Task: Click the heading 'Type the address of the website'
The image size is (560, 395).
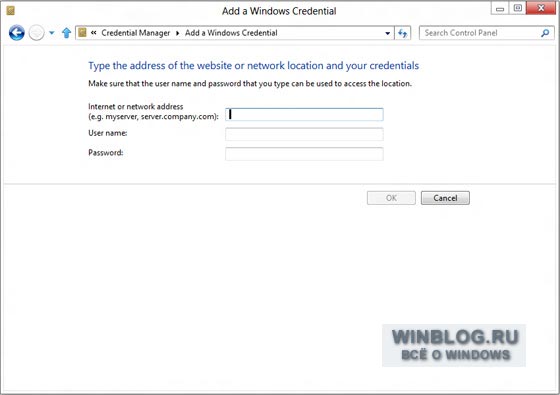Action: coord(254,66)
